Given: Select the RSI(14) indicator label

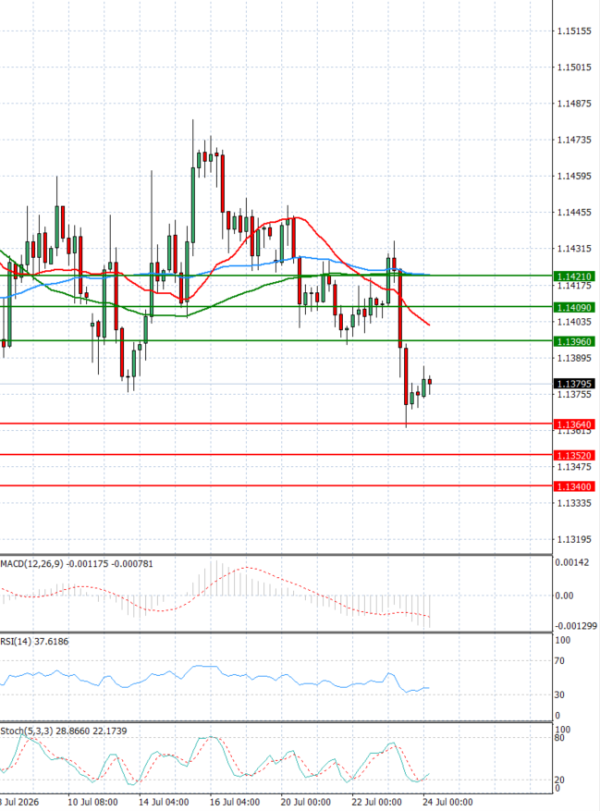Looking at the screenshot, I should pyautogui.click(x=16, y=641).
